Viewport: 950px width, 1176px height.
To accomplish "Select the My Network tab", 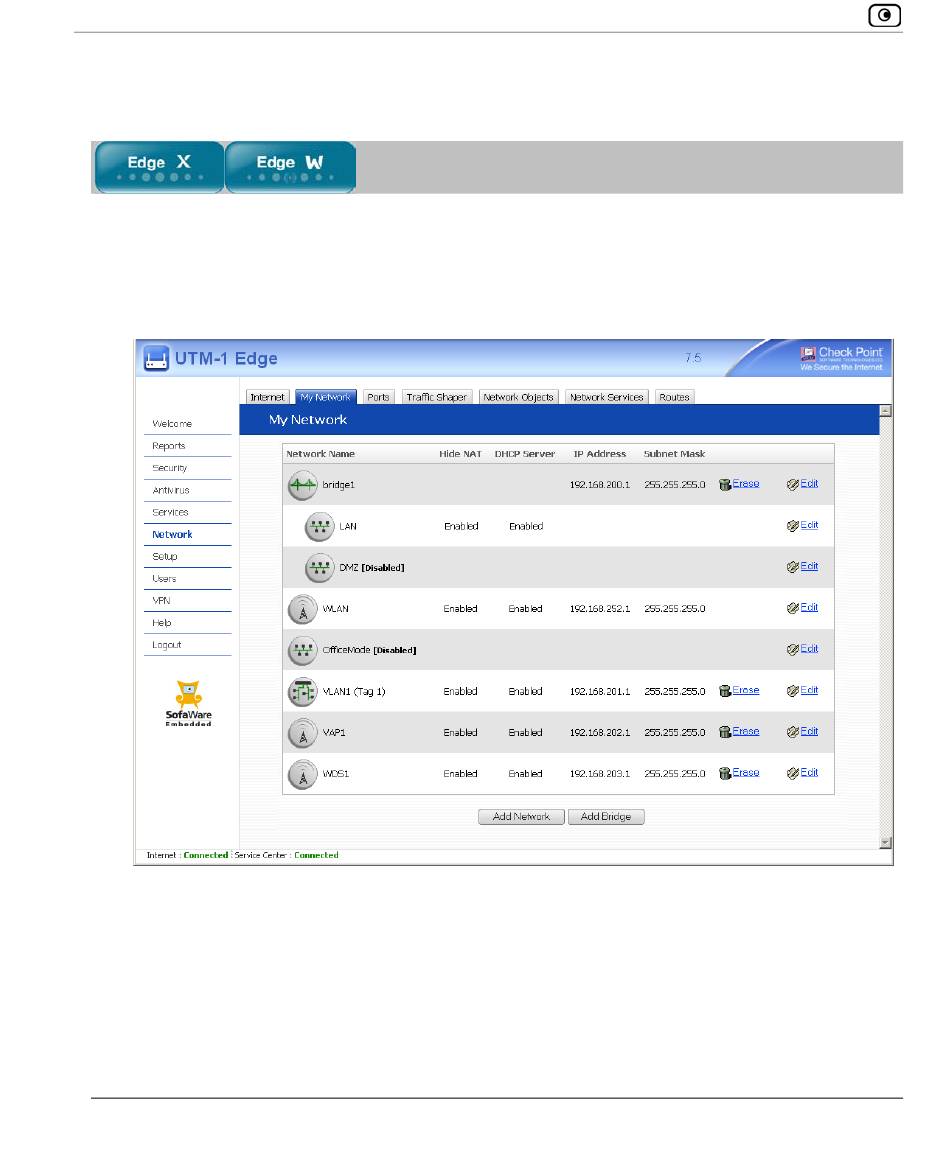I will [325, 397].
